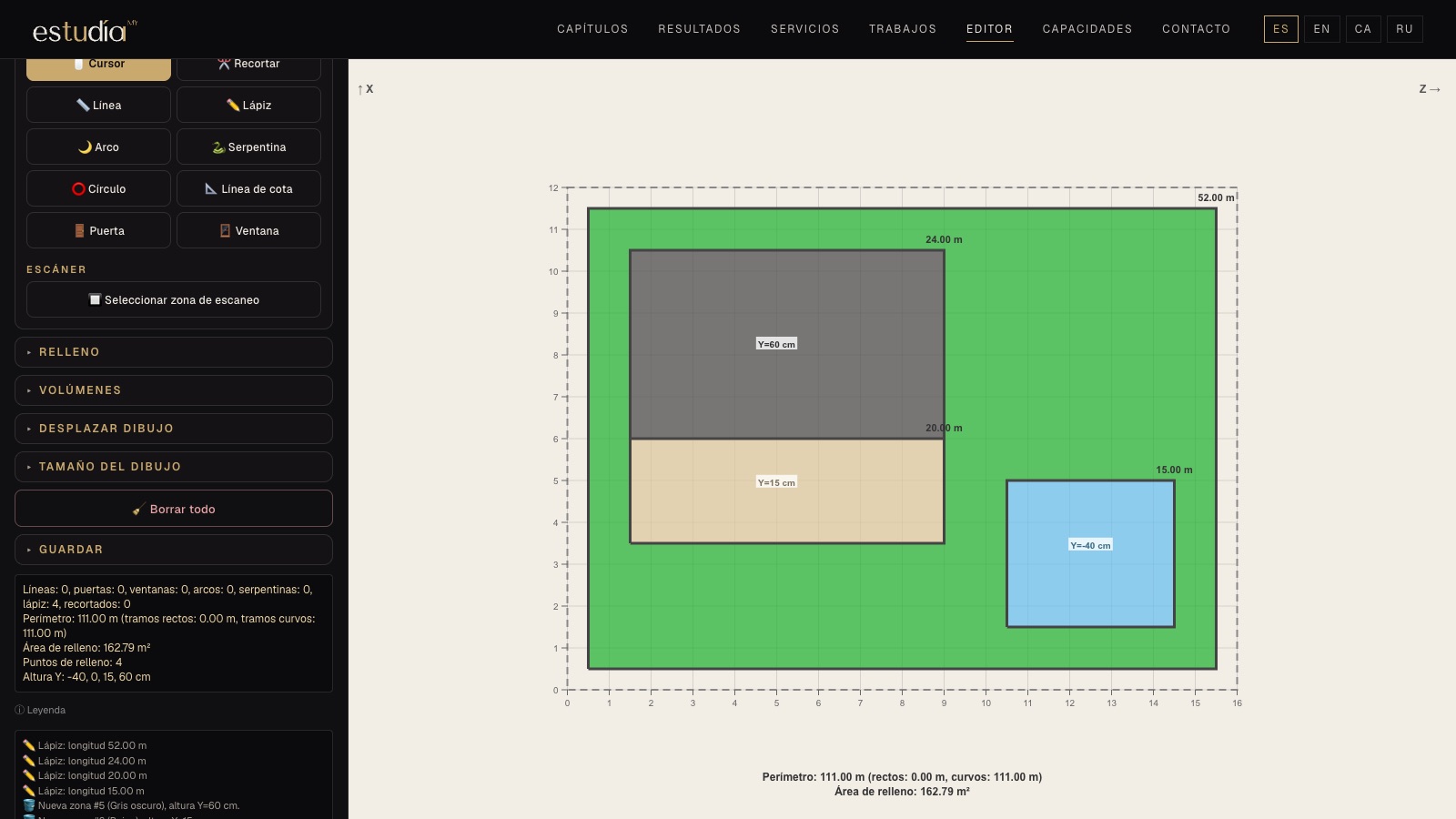
Task: Expand the VOLÚMENES section
Action: point(174,390)
